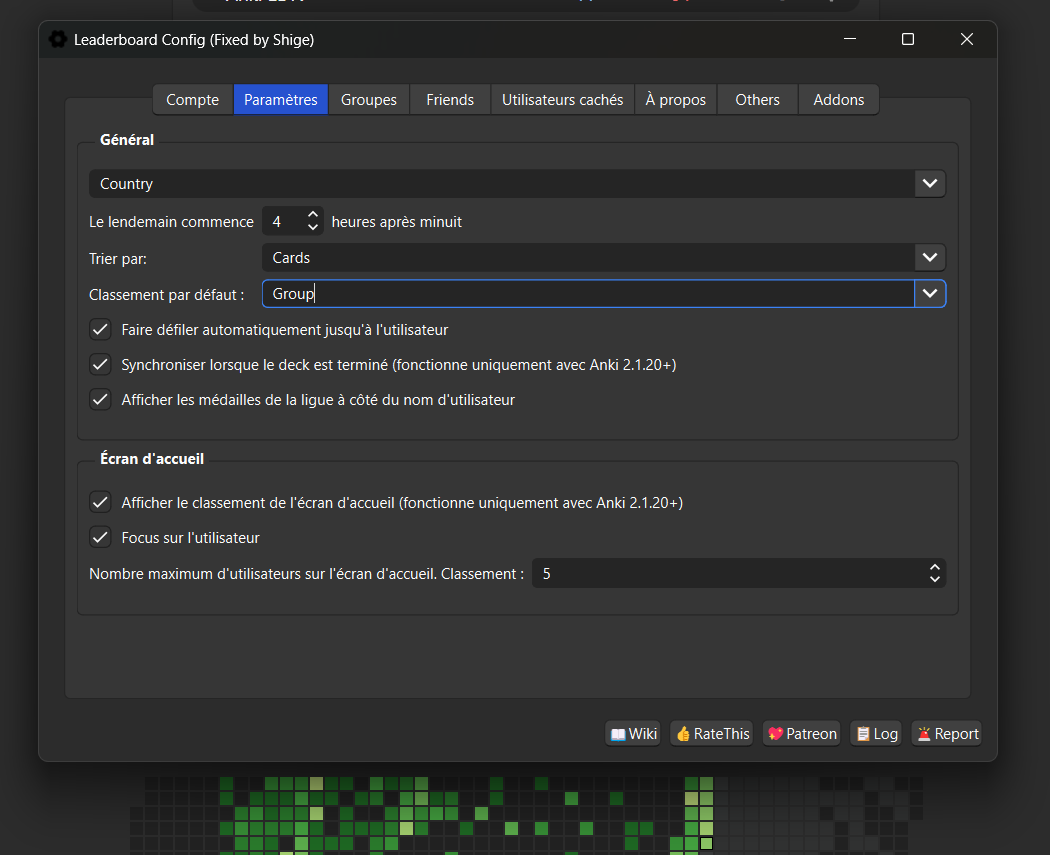1050x855 pixels.
Task: Open the Utilisateurs cachés tab
Action: 562,100
